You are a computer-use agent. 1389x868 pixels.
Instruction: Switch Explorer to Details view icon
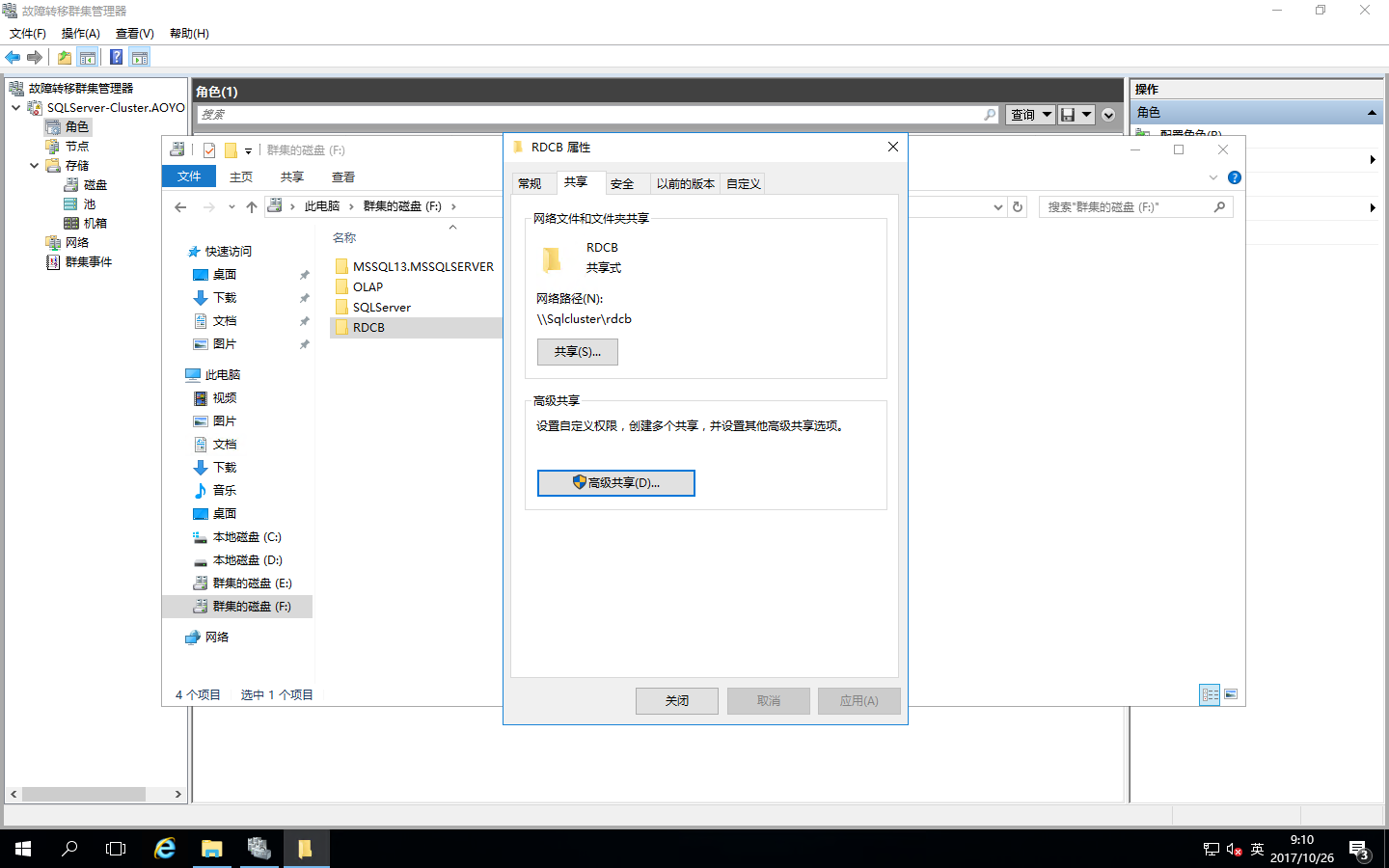click(x=1210, y=694)
